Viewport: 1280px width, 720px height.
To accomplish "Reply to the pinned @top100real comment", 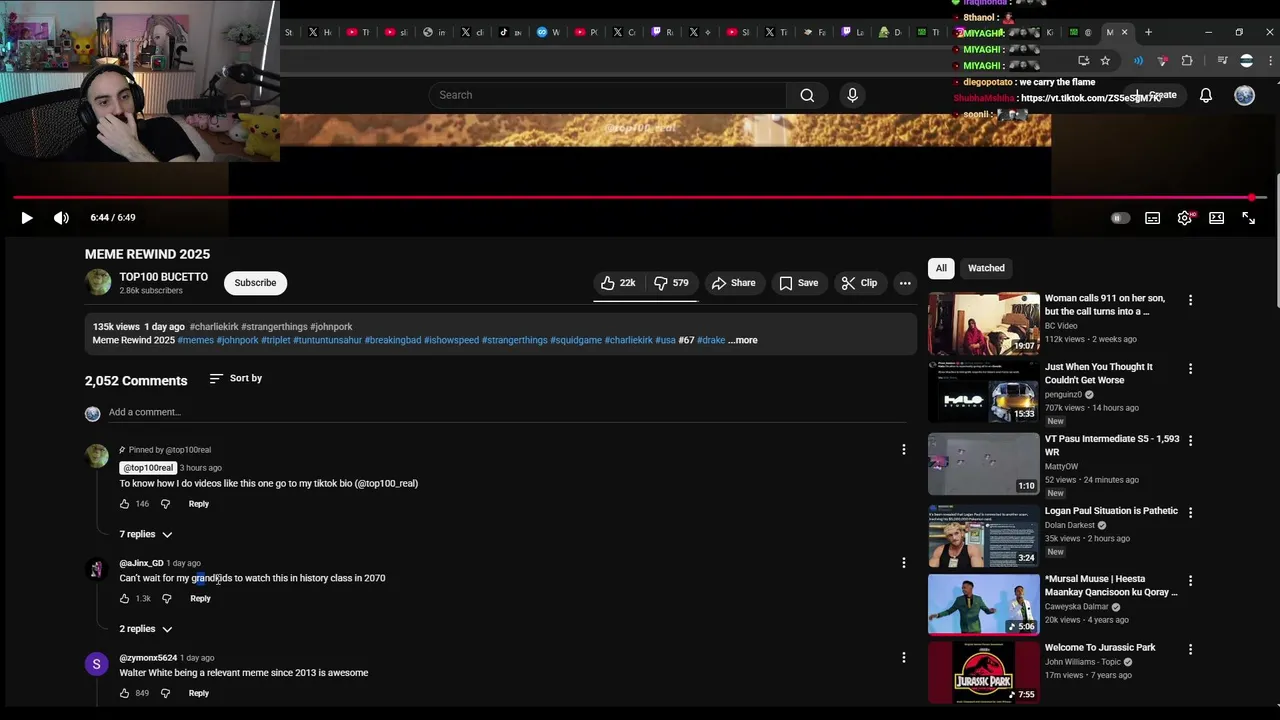I will pos(199,504).
